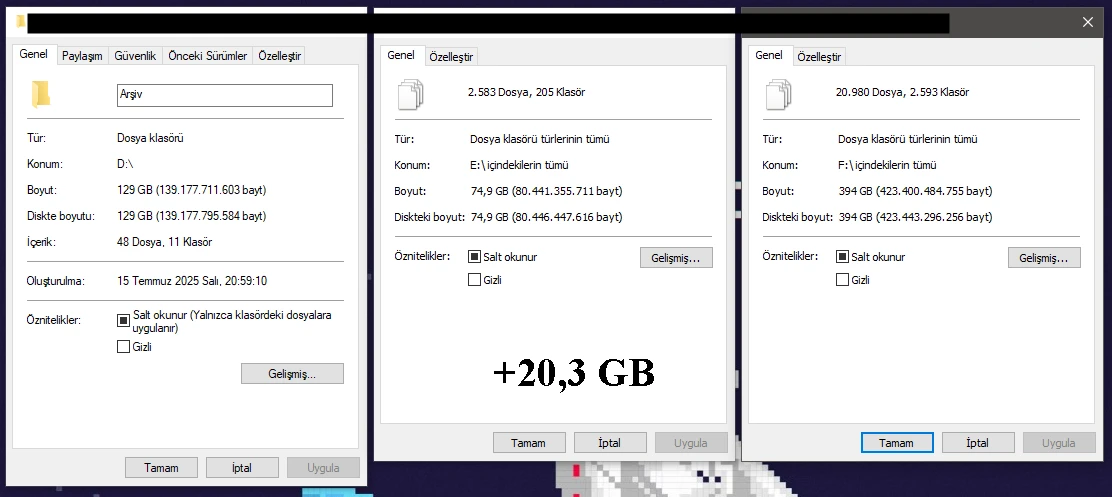Select the Önceki Sürümler tab
Viewport: 1112px width, 497px height.
click(207, 56)
